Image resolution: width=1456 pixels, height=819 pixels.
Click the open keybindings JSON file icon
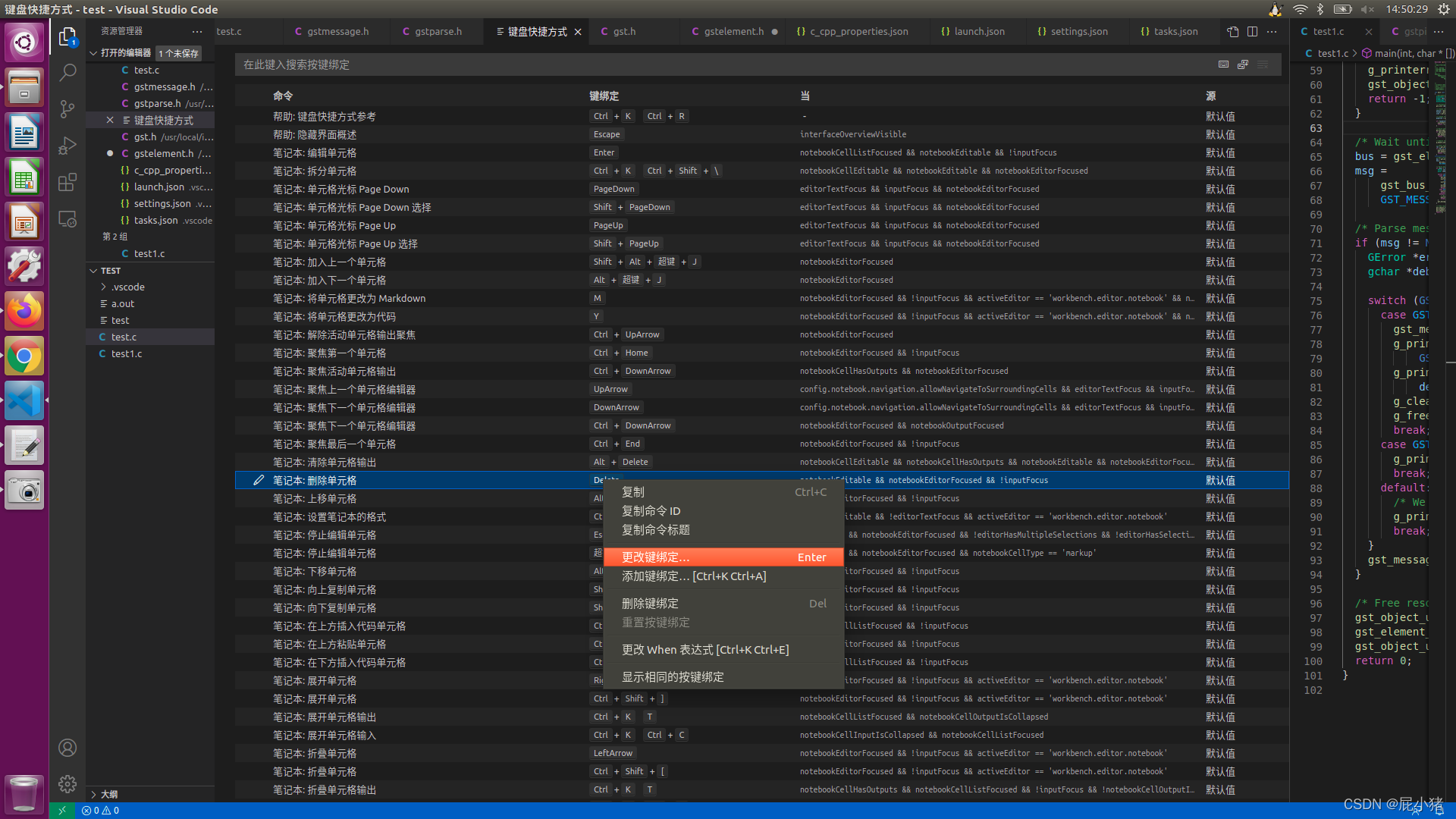[1233, 32]
